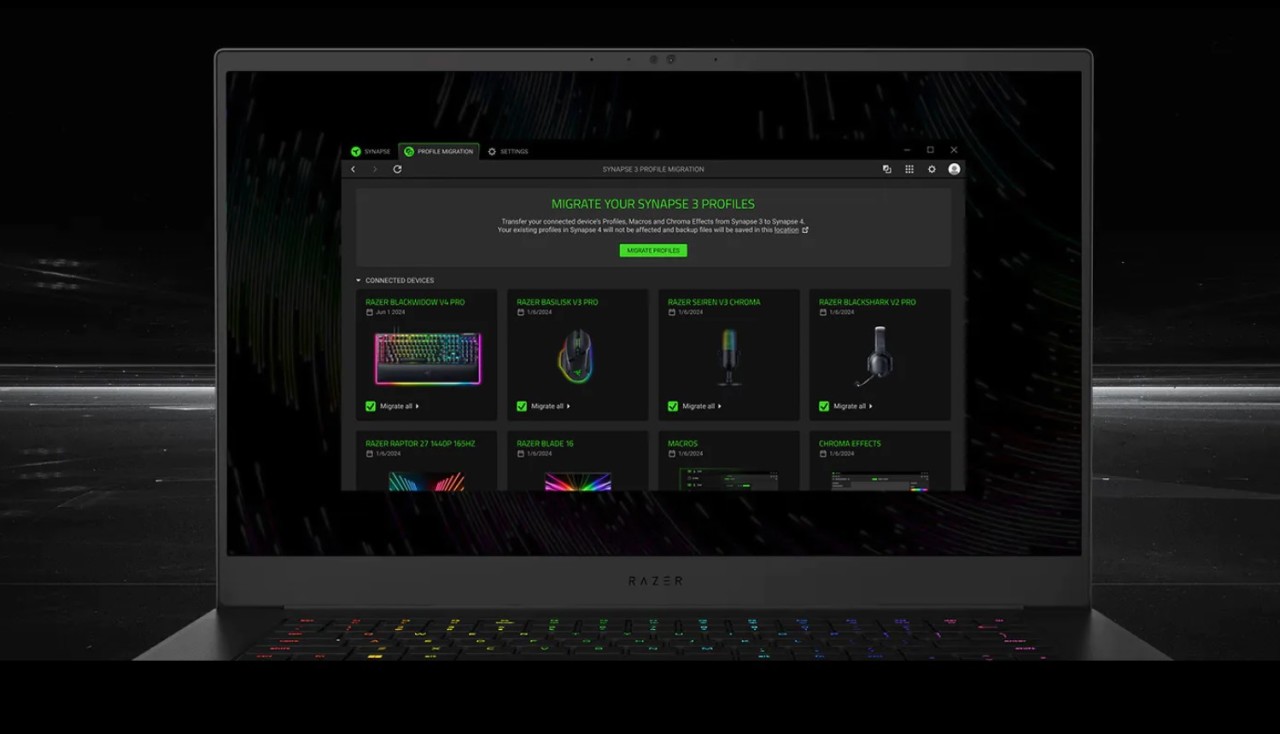This screenshot has height=734, width=1280.
Task: Click the calendar icon on BlackWidow V4 Pro card
Action: (x=369, y=312)
